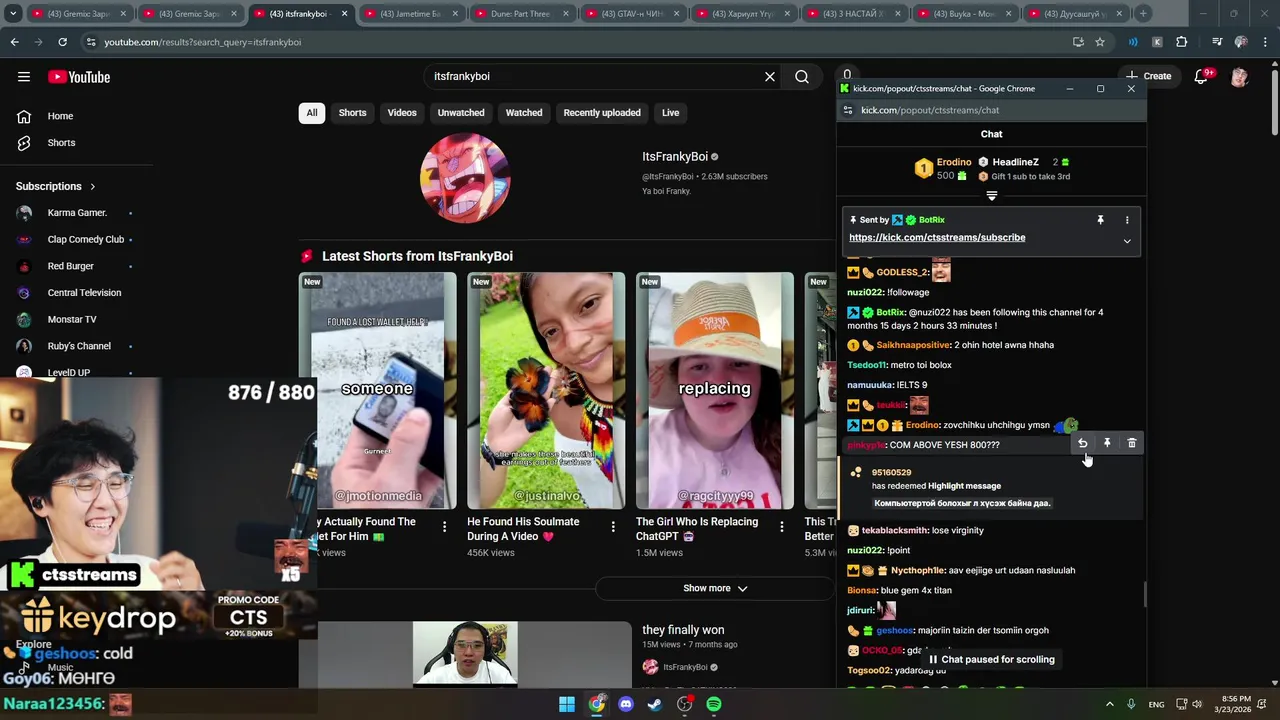Select the Watched filter chip

524,113
